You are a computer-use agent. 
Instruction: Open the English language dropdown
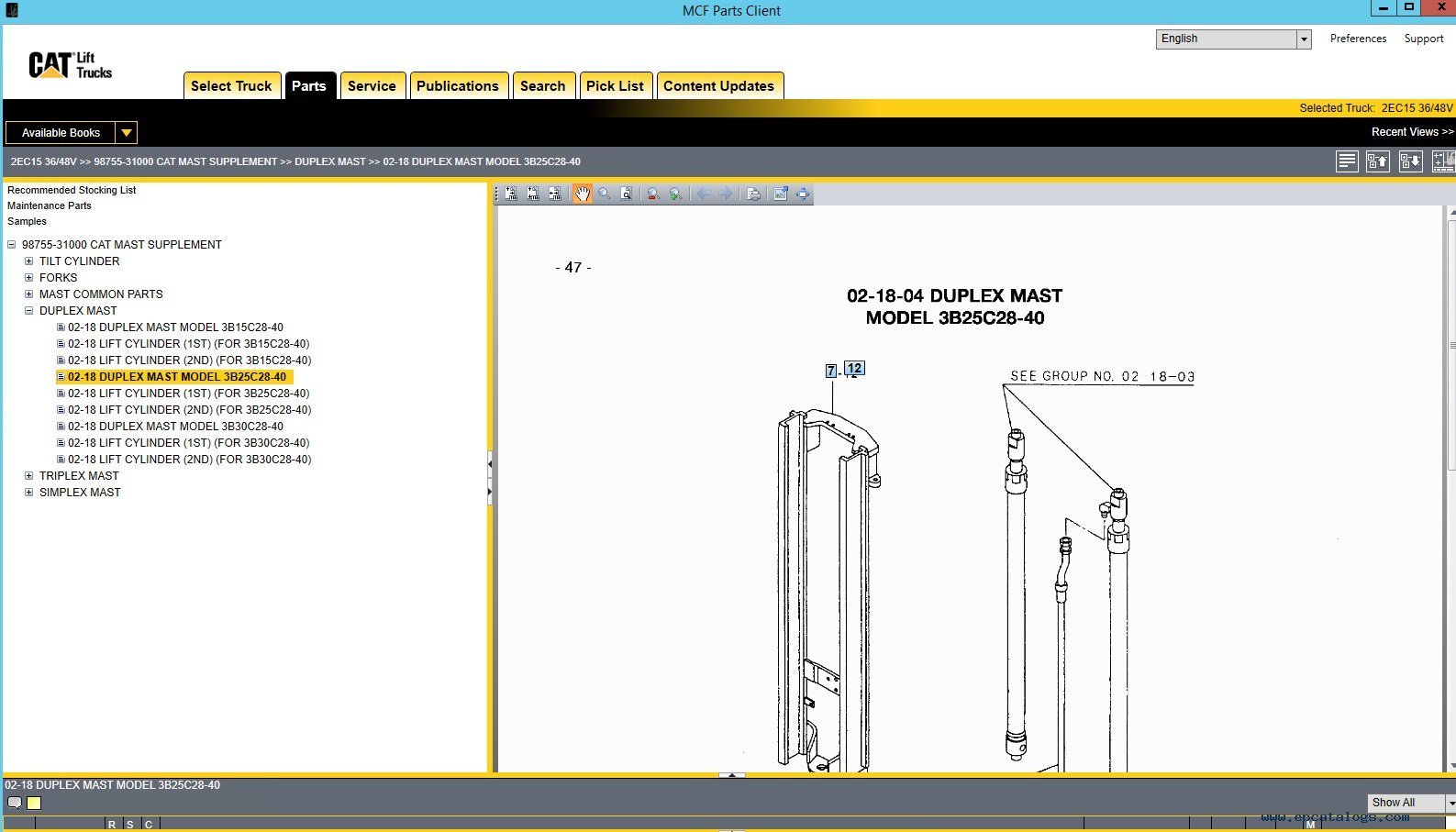point(1303,39)
